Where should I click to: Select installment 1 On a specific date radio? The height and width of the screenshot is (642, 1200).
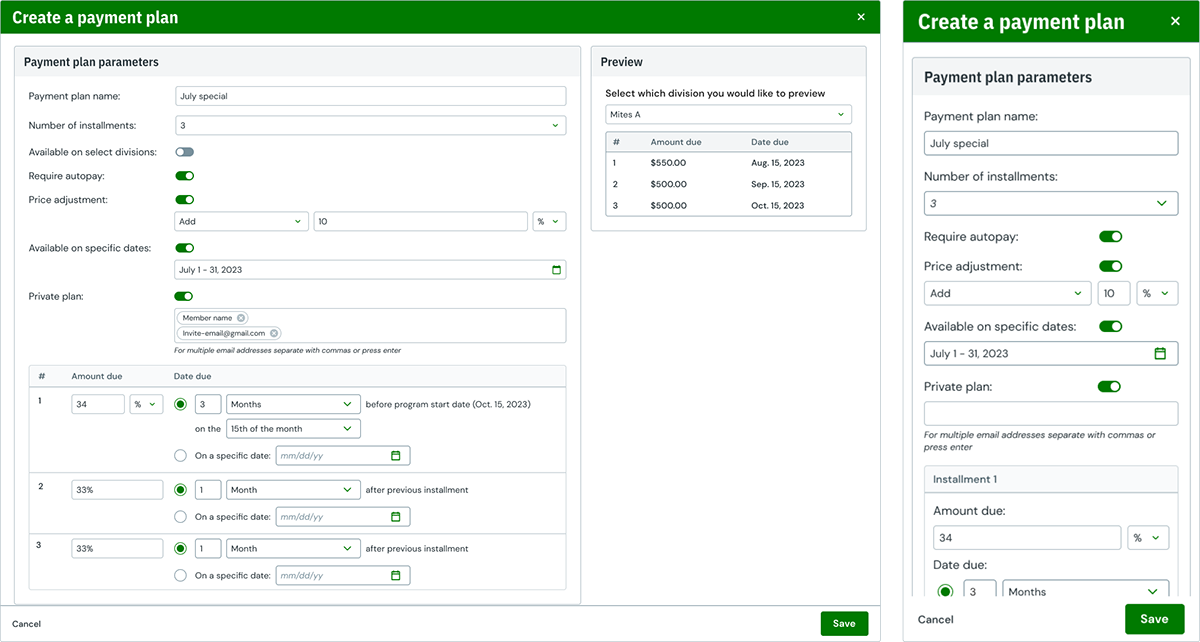coord(181,456)
